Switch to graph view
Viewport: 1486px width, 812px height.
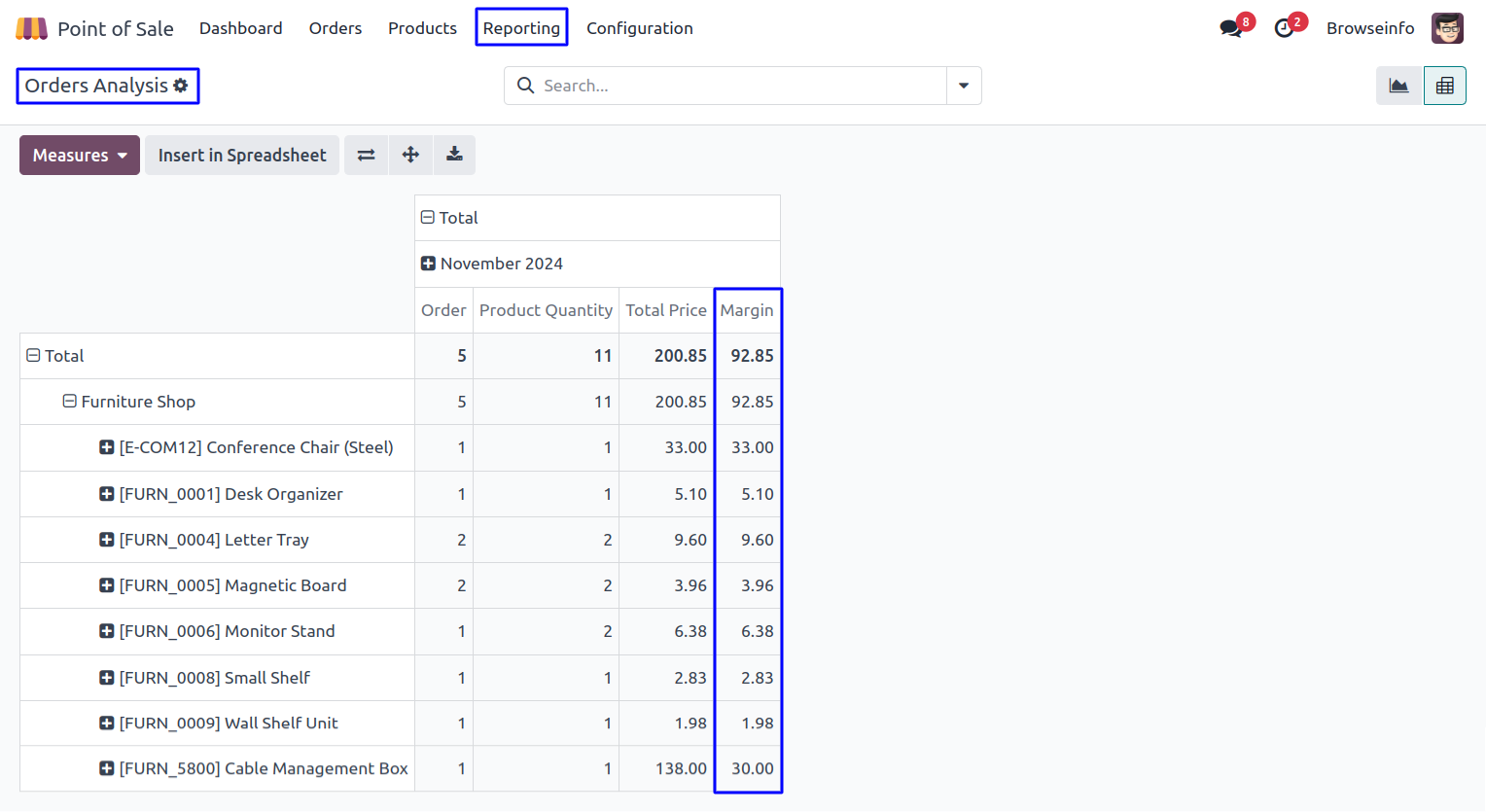(x=1398, y=86)
